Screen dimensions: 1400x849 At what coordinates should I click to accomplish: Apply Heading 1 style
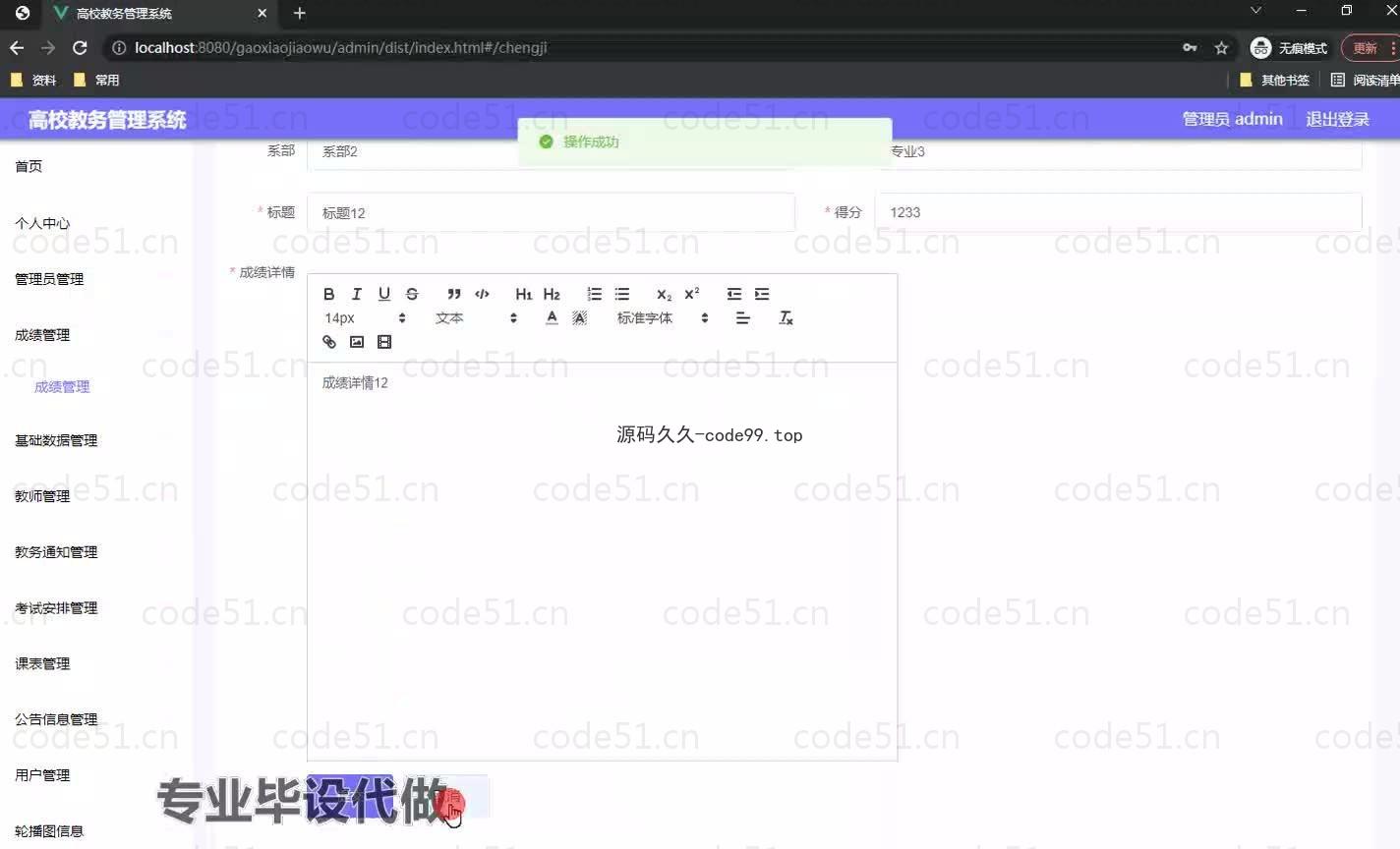pyautogui.click(x=524, y=294)
